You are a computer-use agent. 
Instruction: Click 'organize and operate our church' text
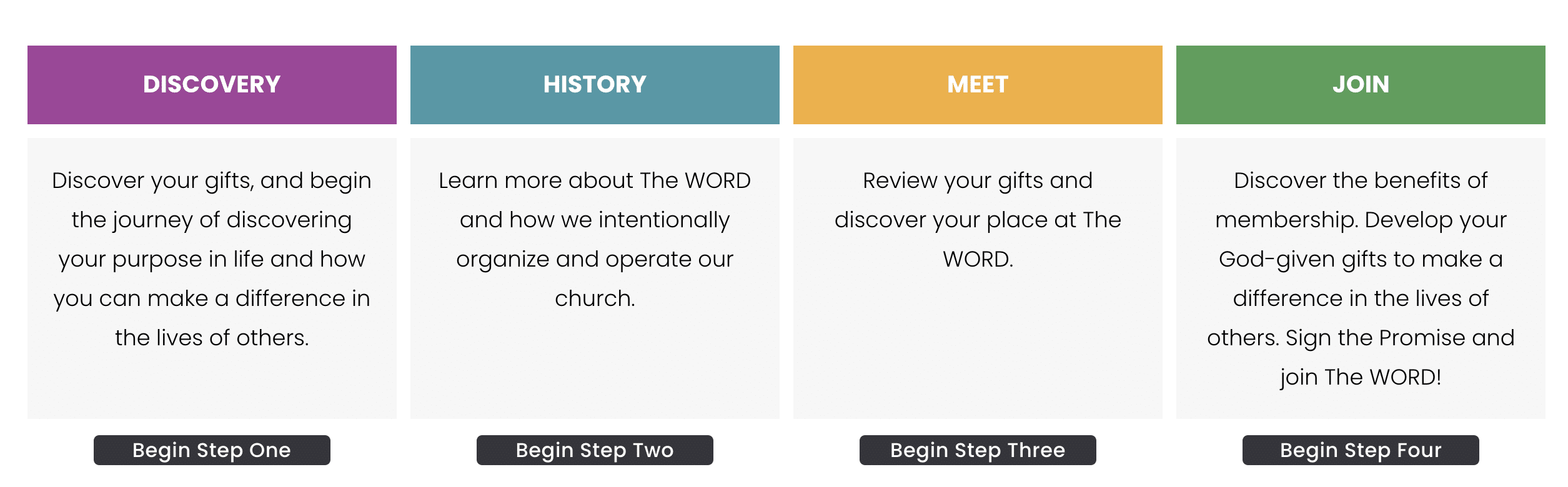pos(595,279)
